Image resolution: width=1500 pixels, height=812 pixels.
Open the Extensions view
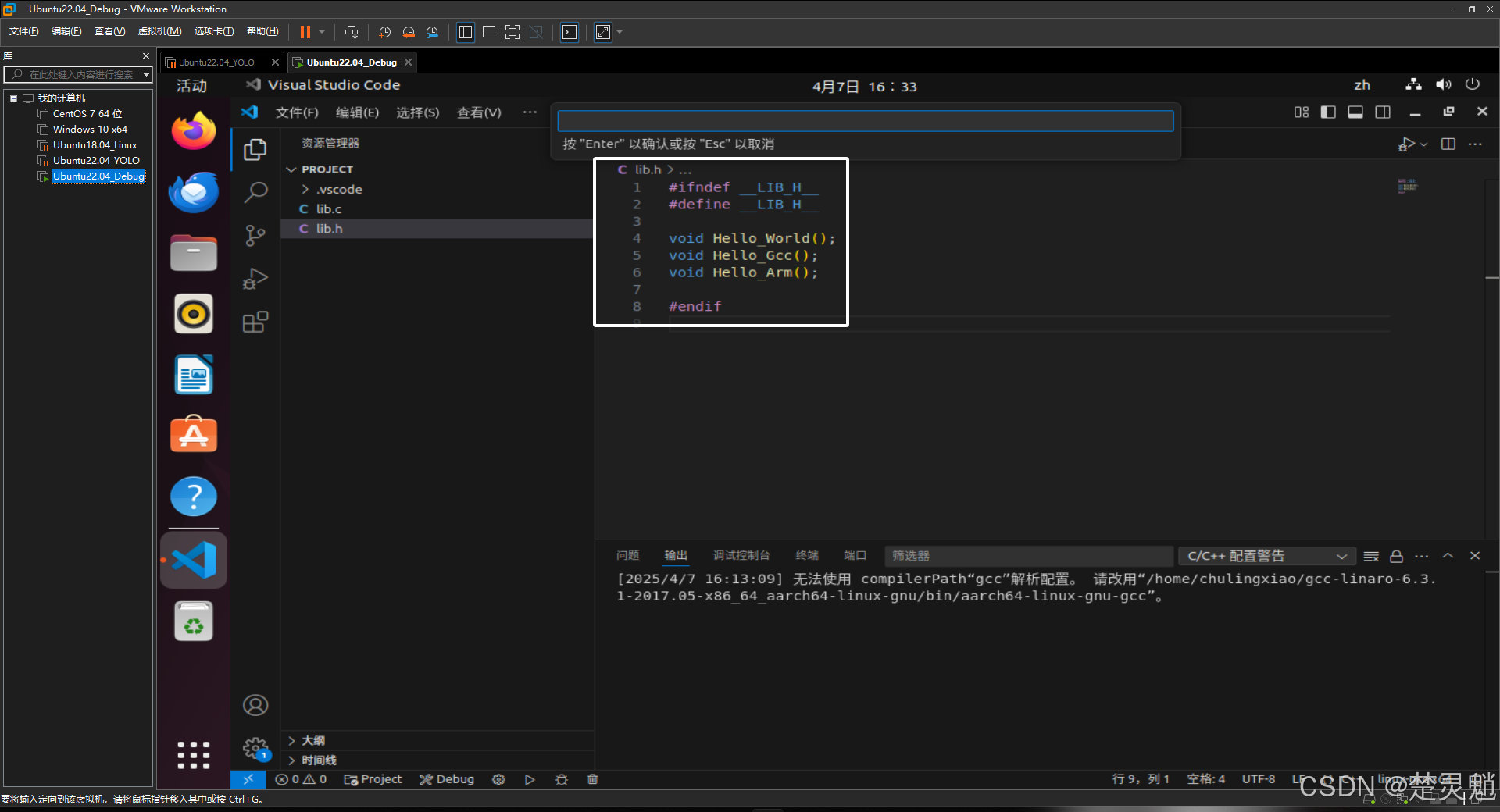click(255, 322)
